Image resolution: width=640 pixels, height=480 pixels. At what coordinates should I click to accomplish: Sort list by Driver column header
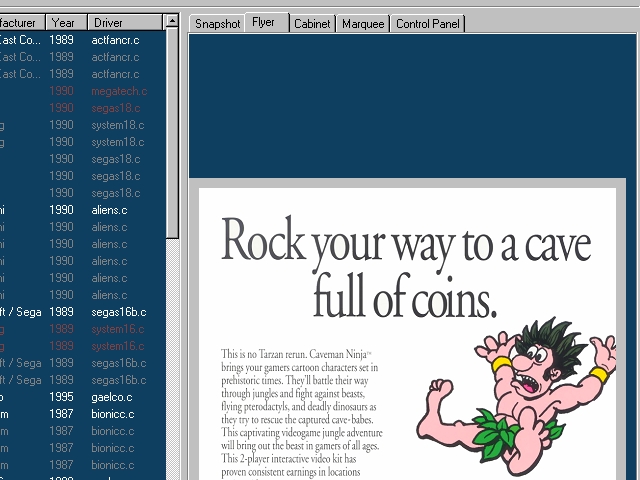pyautogui.click(x=125, y=22)
